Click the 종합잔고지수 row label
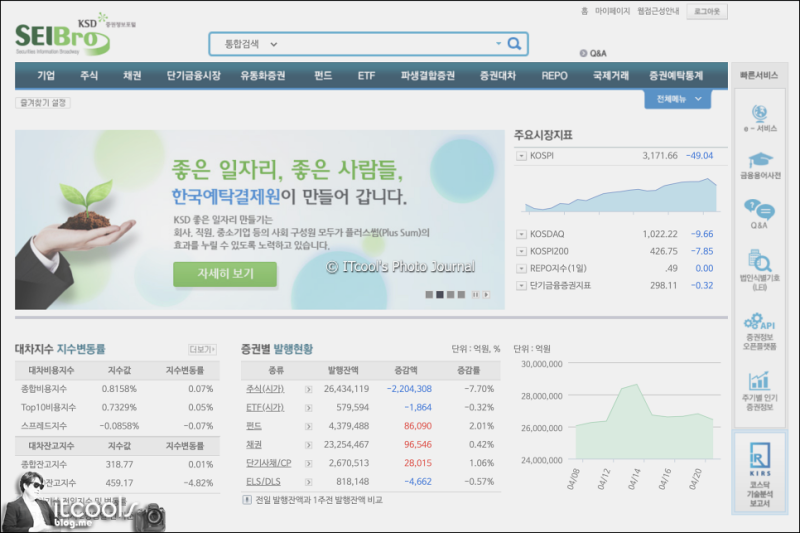 pyautogui.click(x=44, y=465)
